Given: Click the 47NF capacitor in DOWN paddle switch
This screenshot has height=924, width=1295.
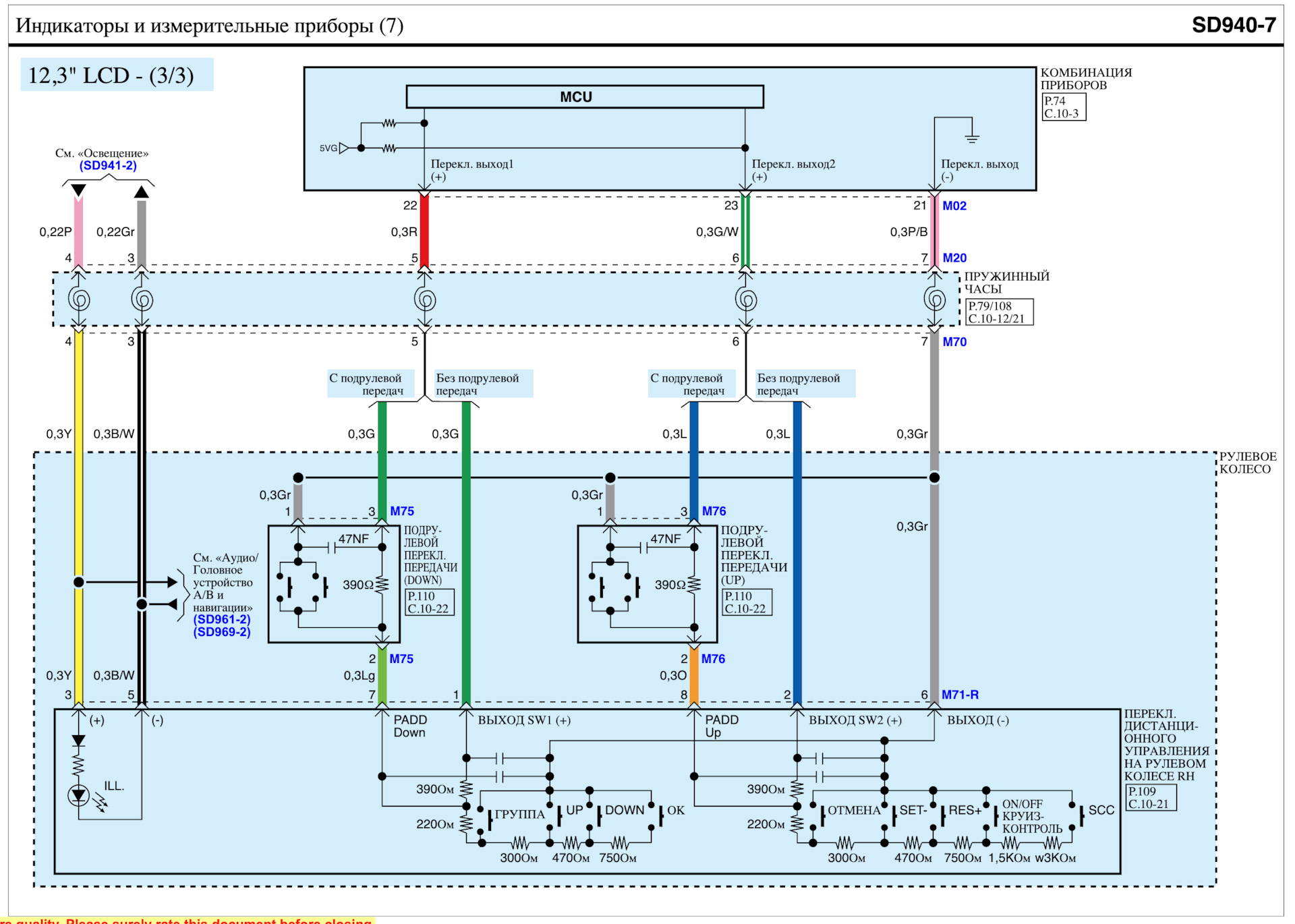Looking at the screenshot, I should tap(332, 548).
